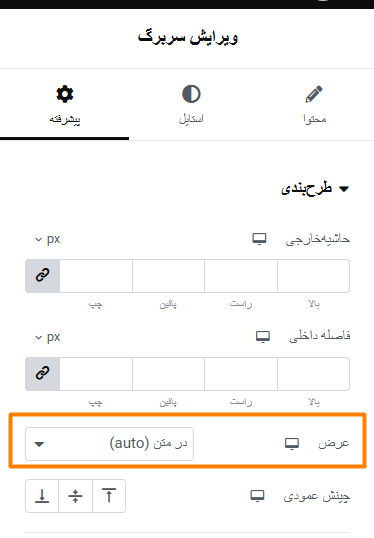Open the پیشرفته (Advanced) gear tab
The width and height of the screenshot is (374, 538).
tap(65, 105)
